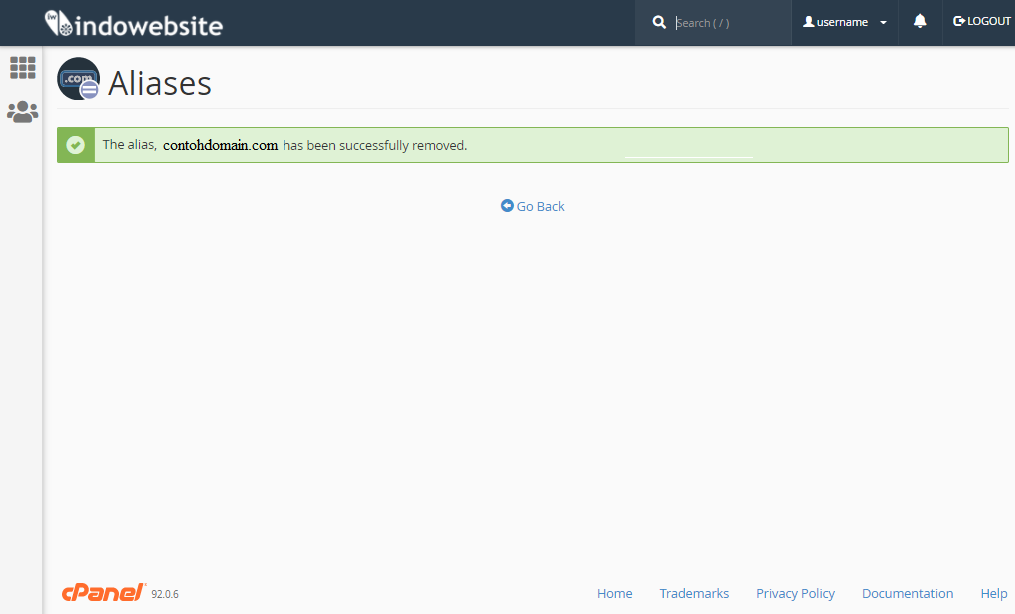
Task: Follow the Go Back link text
Action: pos(540,206)
